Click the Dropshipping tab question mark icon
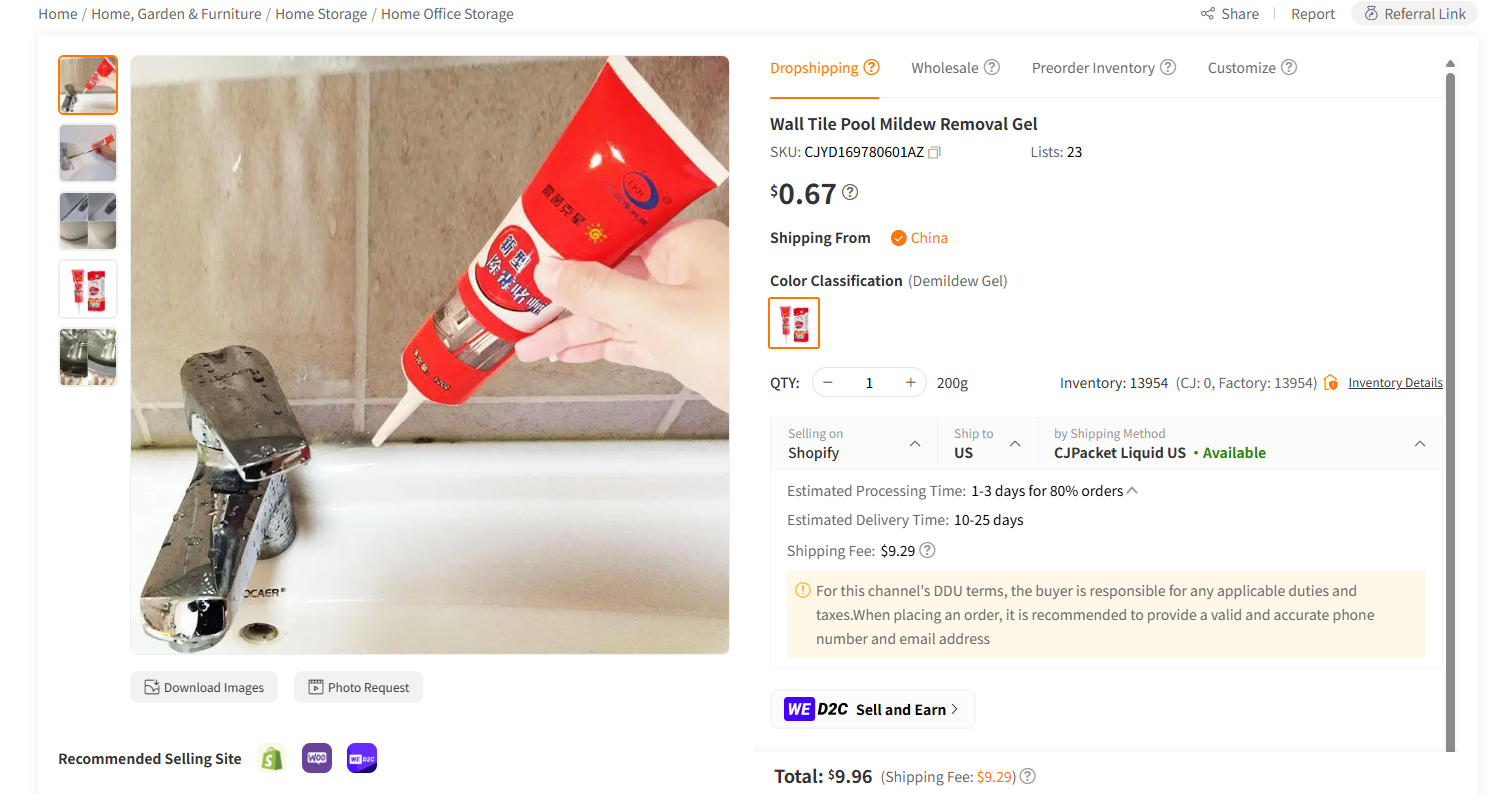Viewport: 1493px width, 794px height. pyautogui.click(x=871, y=67)
